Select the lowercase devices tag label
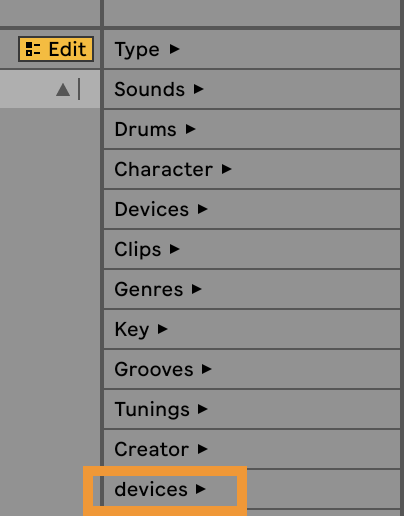Viewport: 404px width, 516px height. click(x=151, y=489)
